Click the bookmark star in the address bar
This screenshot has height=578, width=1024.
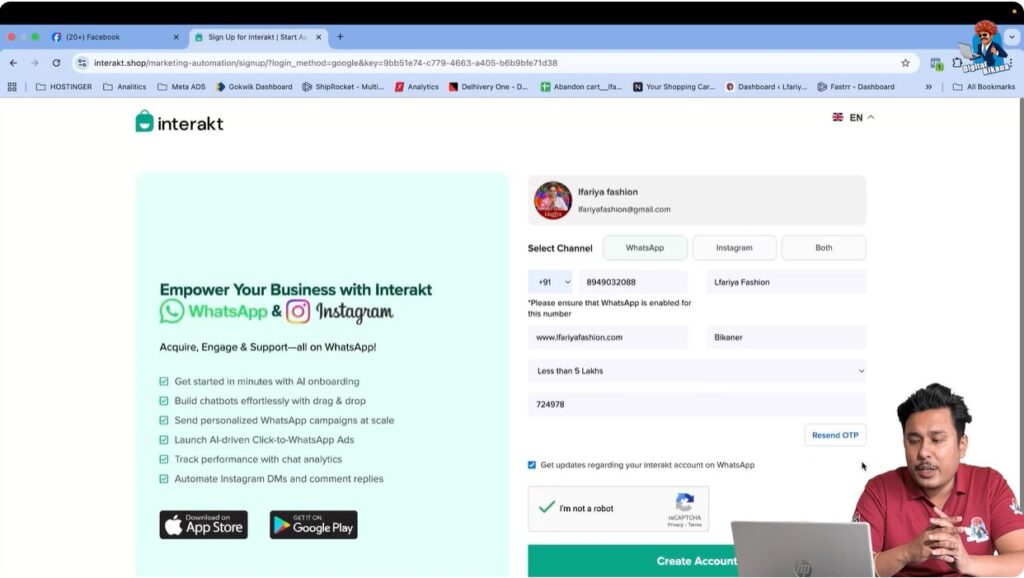pos(903,61)
